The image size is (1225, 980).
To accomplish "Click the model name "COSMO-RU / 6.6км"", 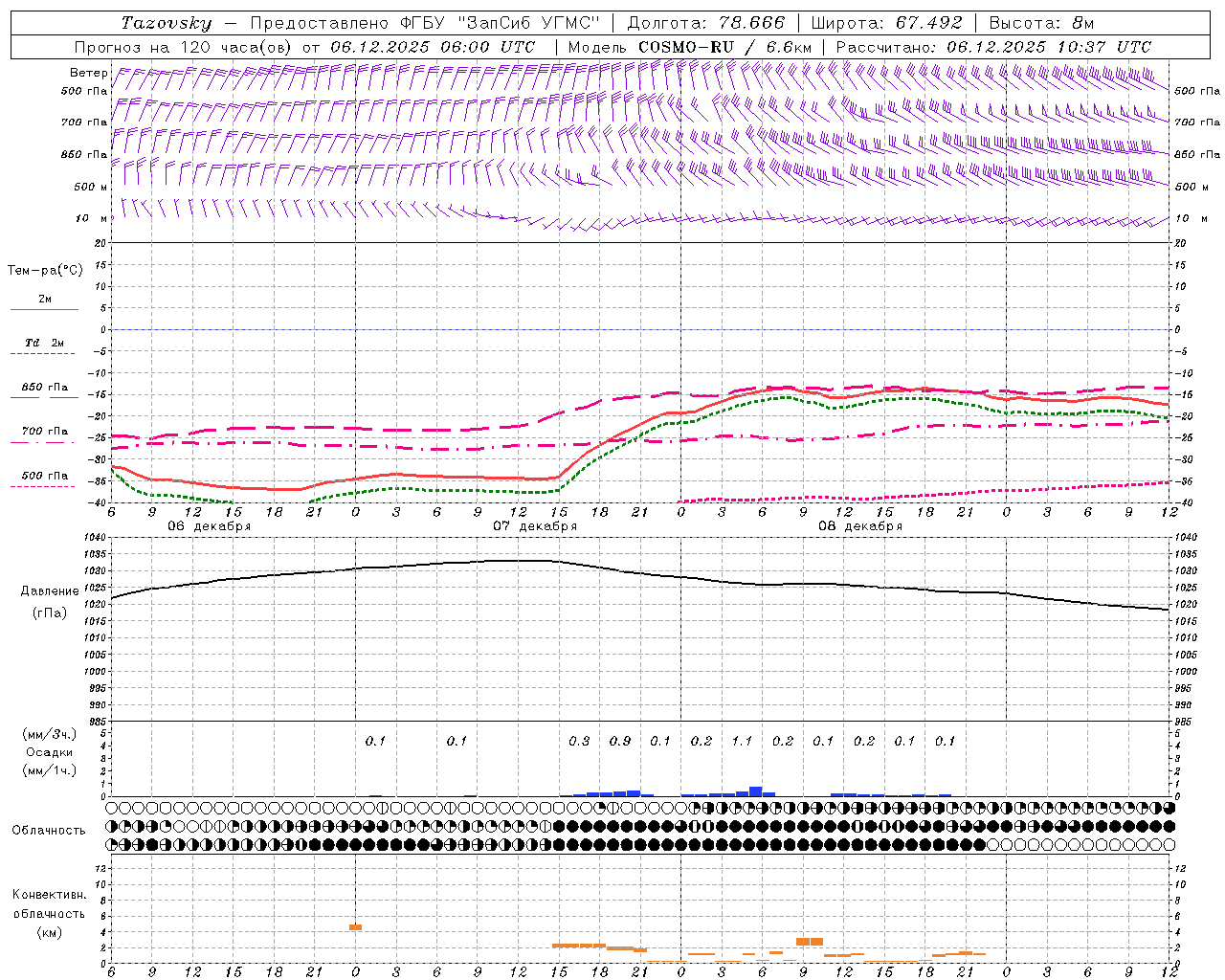I will (725, 47).
